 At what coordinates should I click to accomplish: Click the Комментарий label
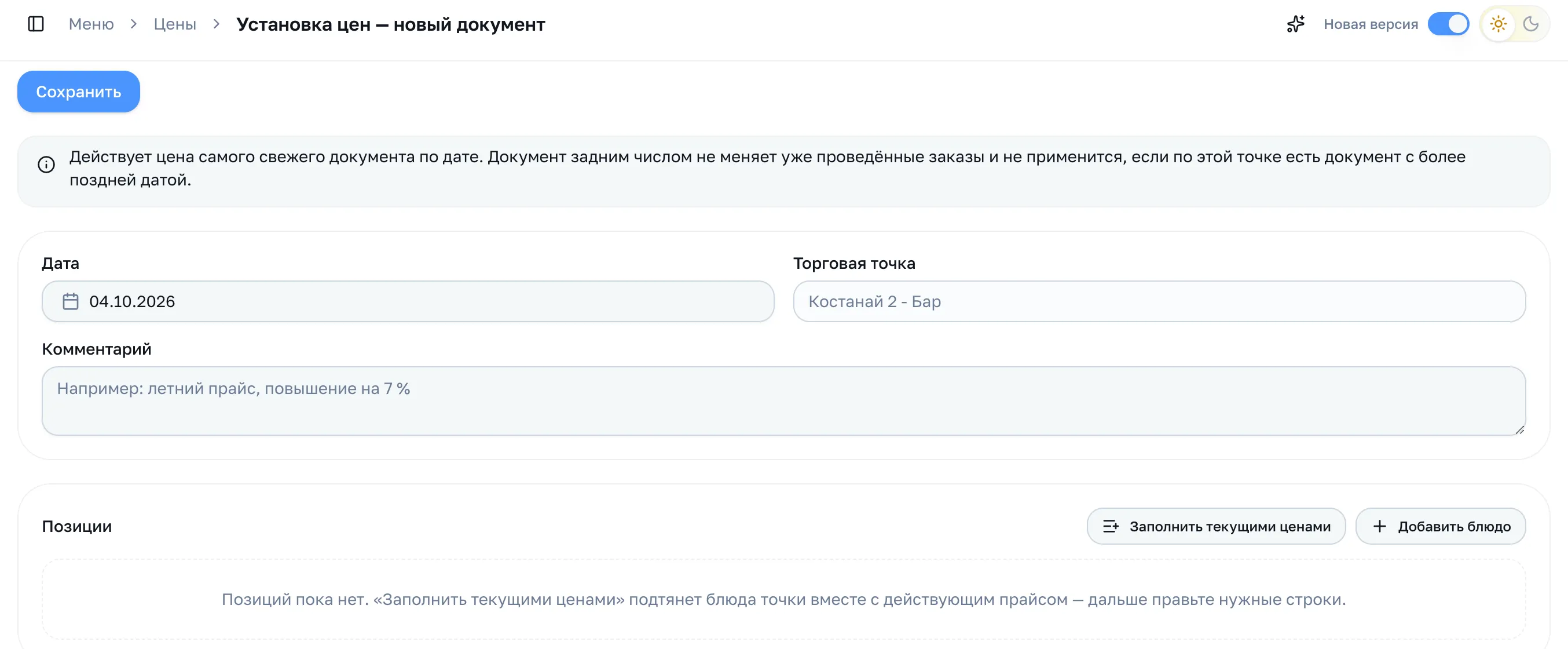pos(96,349)
